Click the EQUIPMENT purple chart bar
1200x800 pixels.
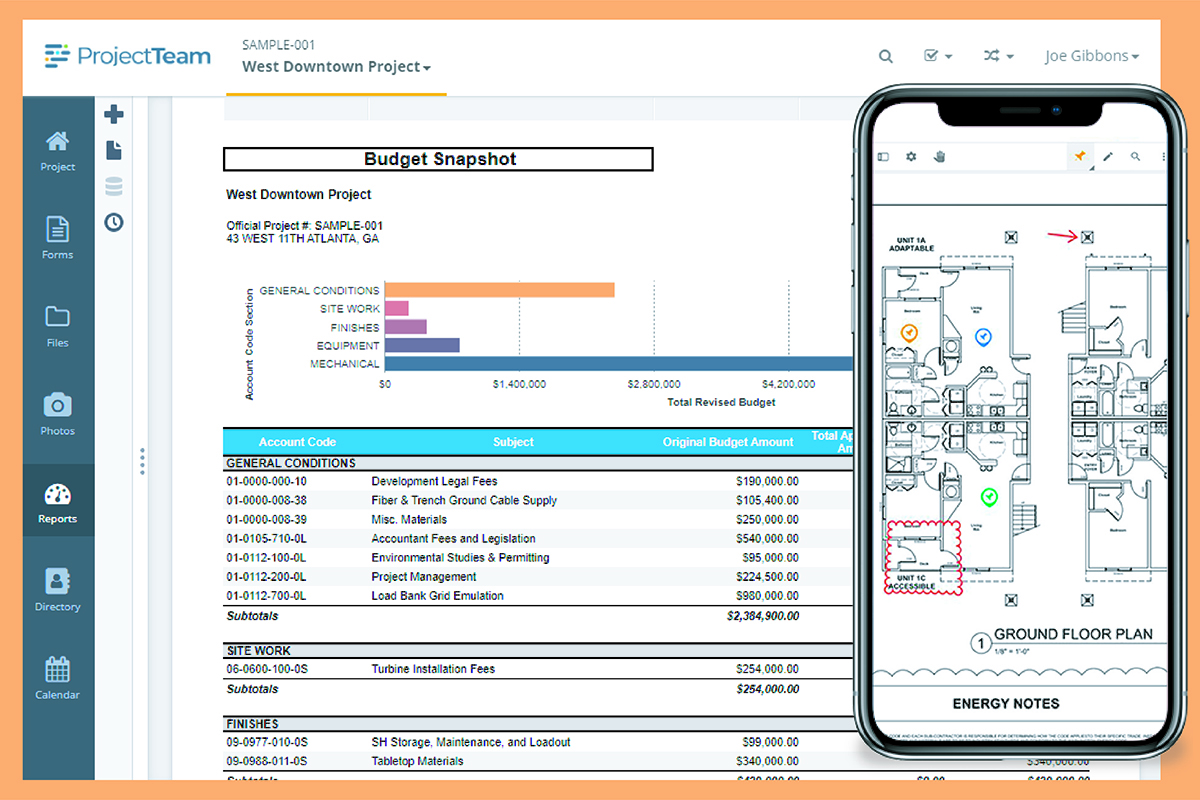pyautogui.click(x=422, y=345)
